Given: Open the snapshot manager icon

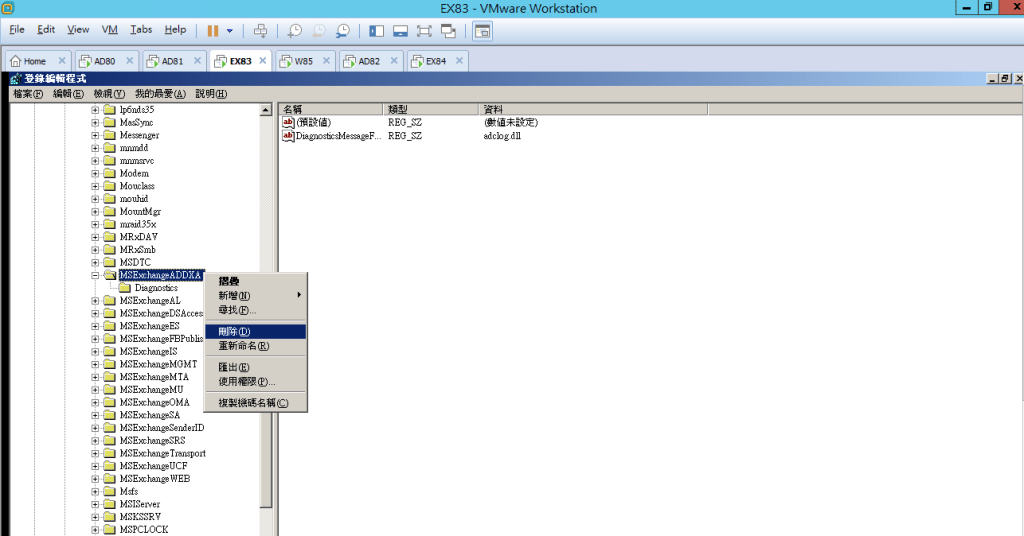Looking at the screenshot, I should pos(343,30).
